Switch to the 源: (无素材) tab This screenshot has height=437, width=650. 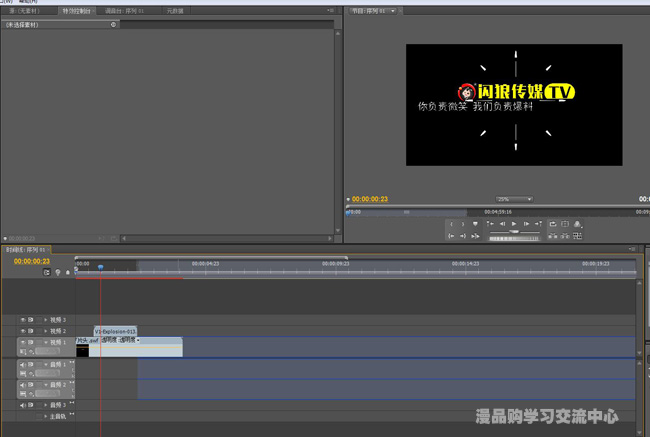(24, 11)
